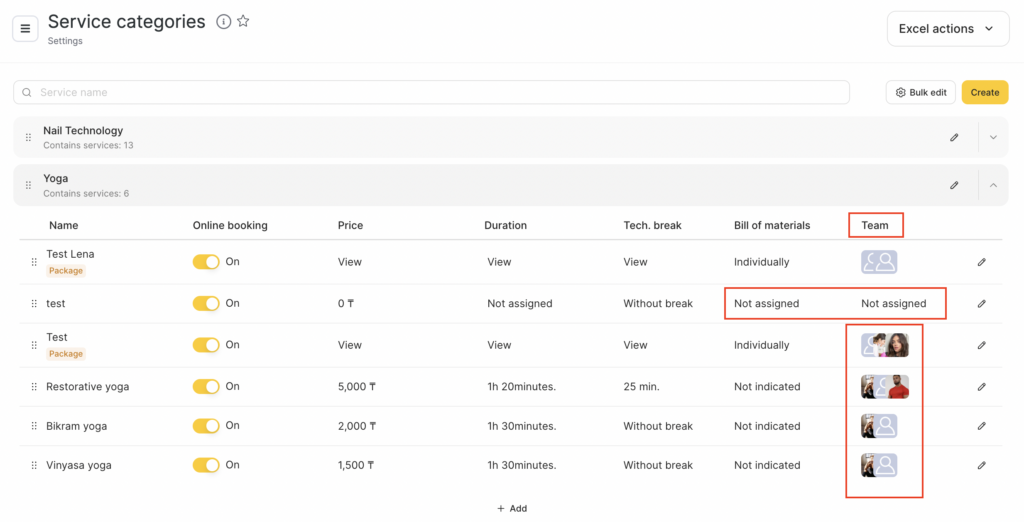Edit the Yoga category pencil icon

point(954,185)
